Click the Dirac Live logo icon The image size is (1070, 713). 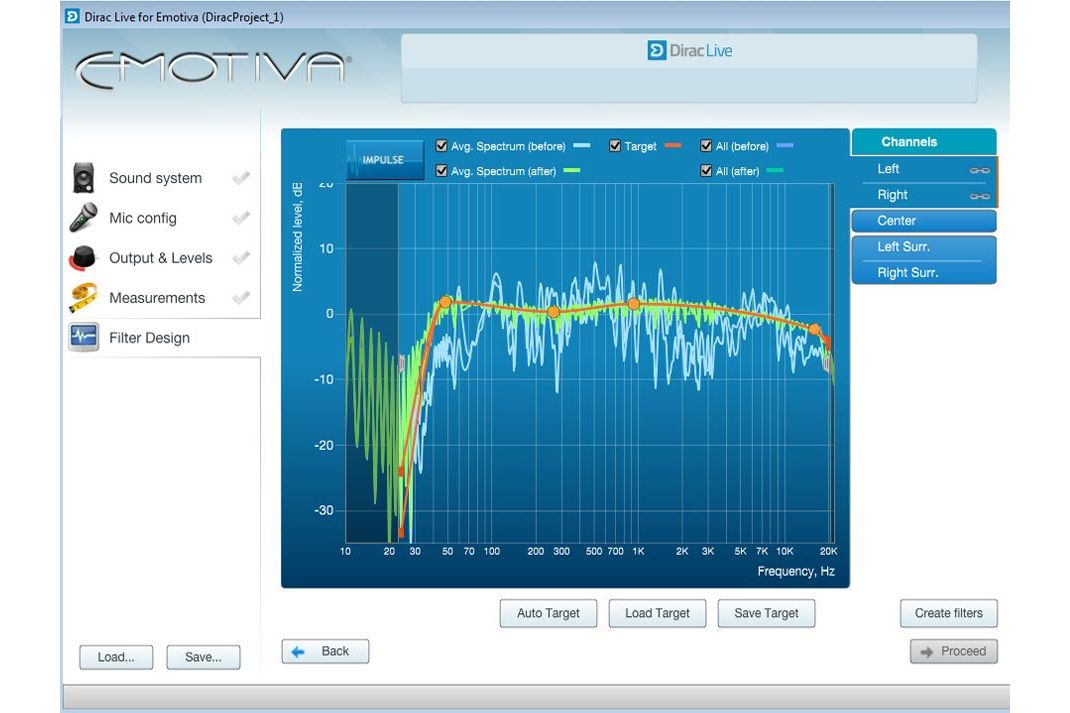[x=656, y=50]
